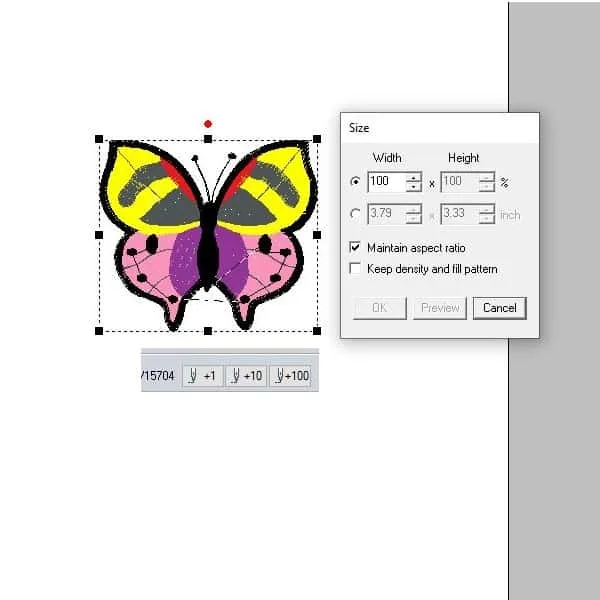The image size is (600, 600).
Task: Click the +100 stitch advance needle button
Action: [x=290, y=376]
